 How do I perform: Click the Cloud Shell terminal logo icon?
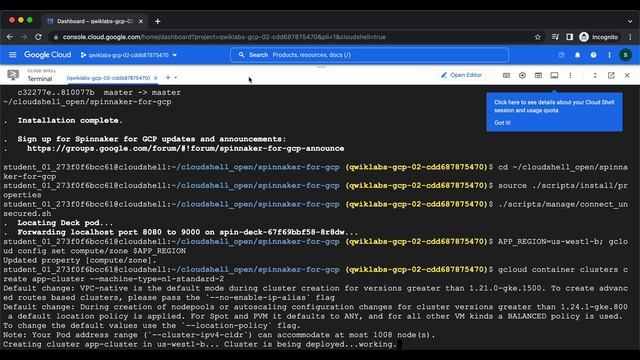(x=13, y=75)
